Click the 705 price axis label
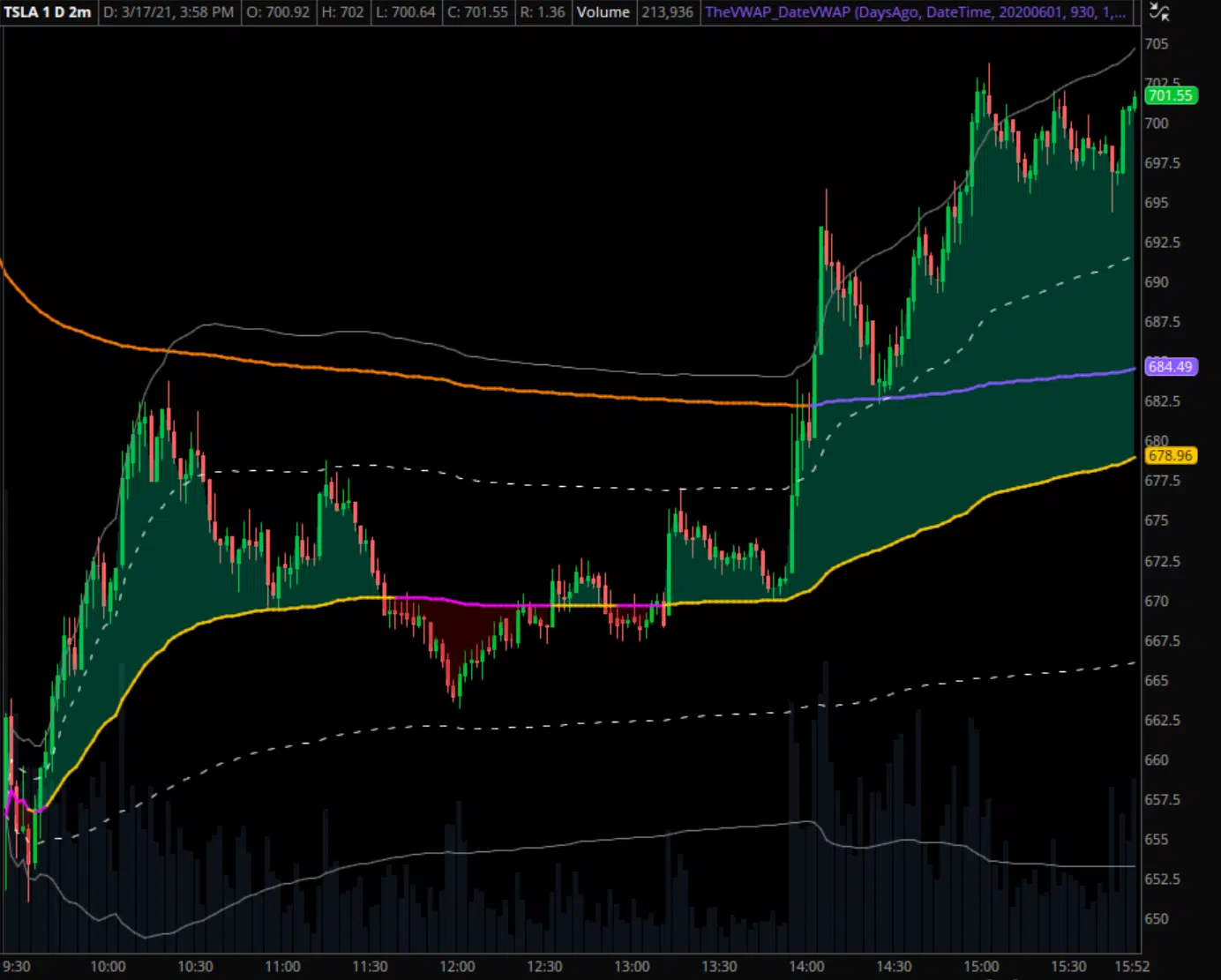Image resolution: width=1221 pixels, height=980 pixels. click(1156, 44)
